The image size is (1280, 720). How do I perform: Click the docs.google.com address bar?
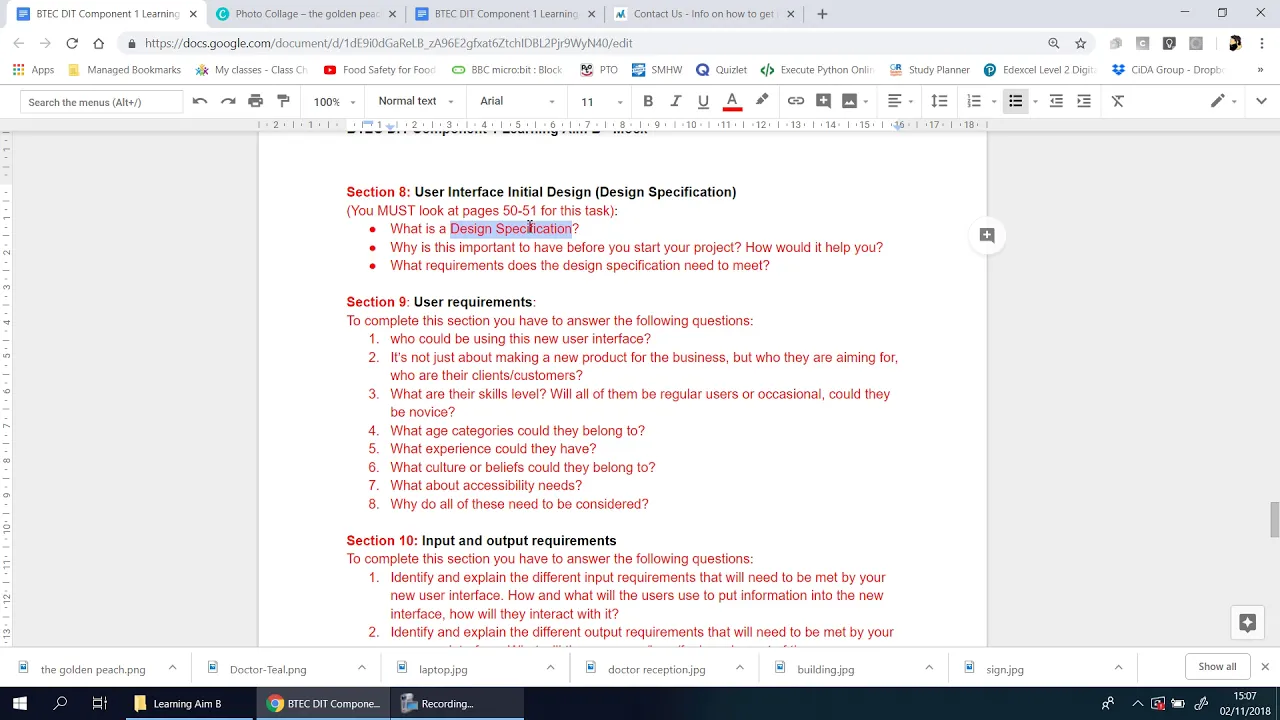pyautogui.click(x=580, y=43)
